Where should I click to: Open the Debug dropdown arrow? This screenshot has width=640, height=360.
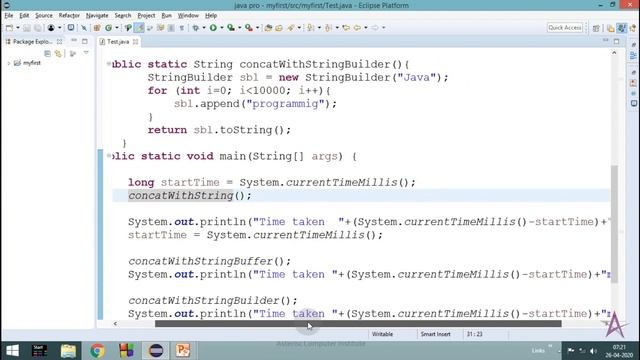click(x=204, y=28)
